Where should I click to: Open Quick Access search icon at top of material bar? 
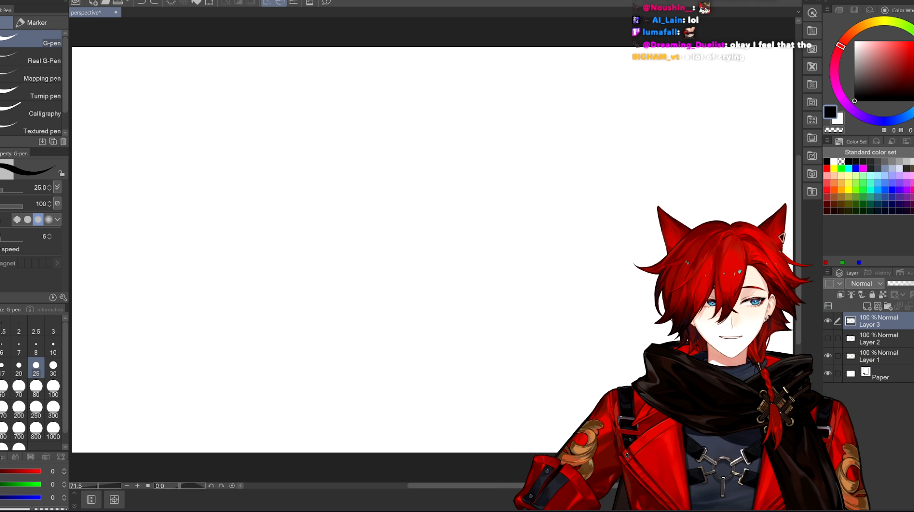tap(812, 13)
